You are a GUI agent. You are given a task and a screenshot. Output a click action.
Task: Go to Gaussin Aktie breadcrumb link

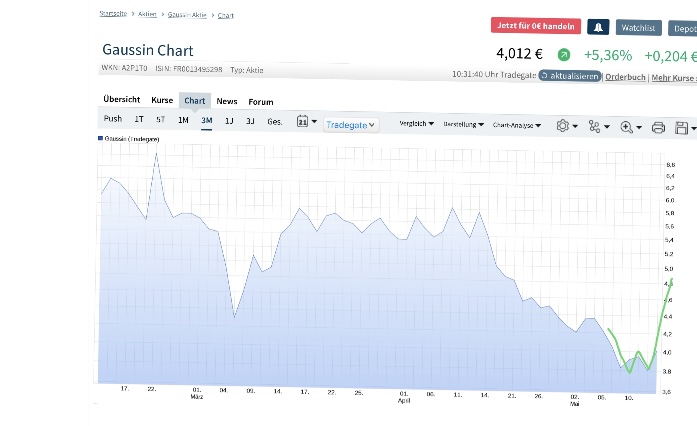click(187, 15)
